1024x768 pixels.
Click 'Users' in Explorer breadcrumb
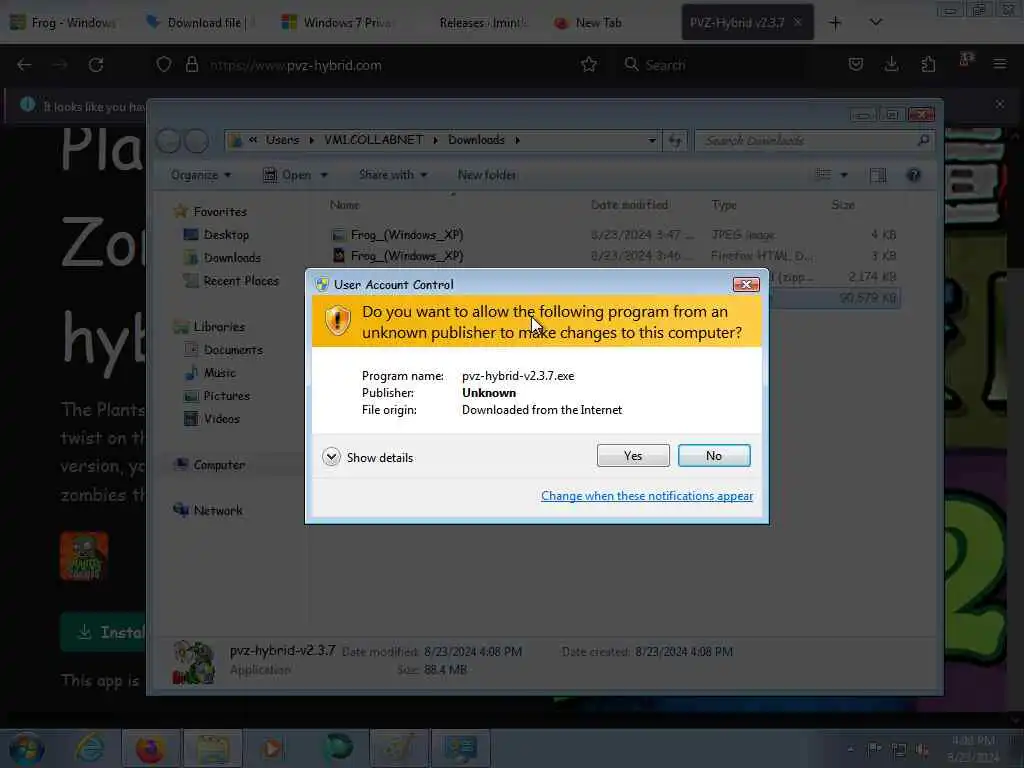[x=282, y=140]
